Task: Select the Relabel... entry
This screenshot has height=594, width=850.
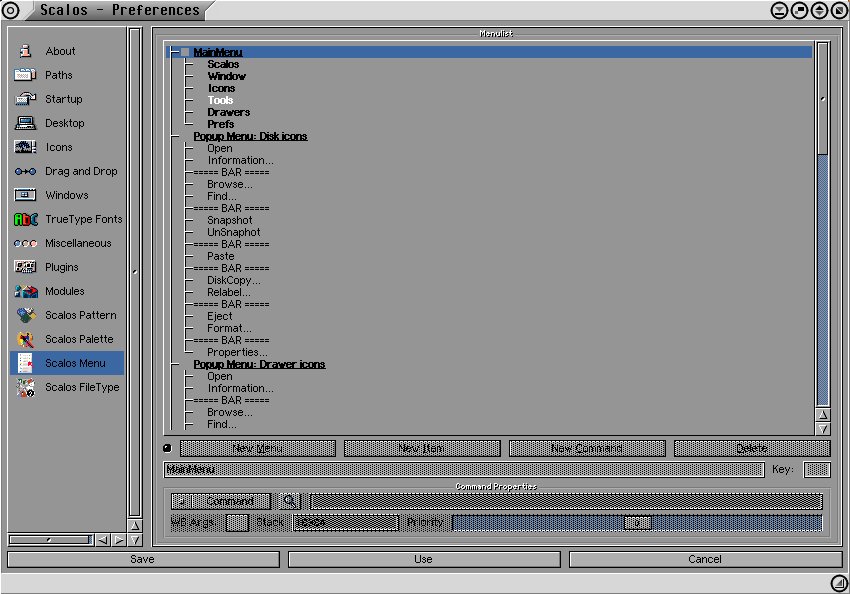Action: click(x=229, y=292)
